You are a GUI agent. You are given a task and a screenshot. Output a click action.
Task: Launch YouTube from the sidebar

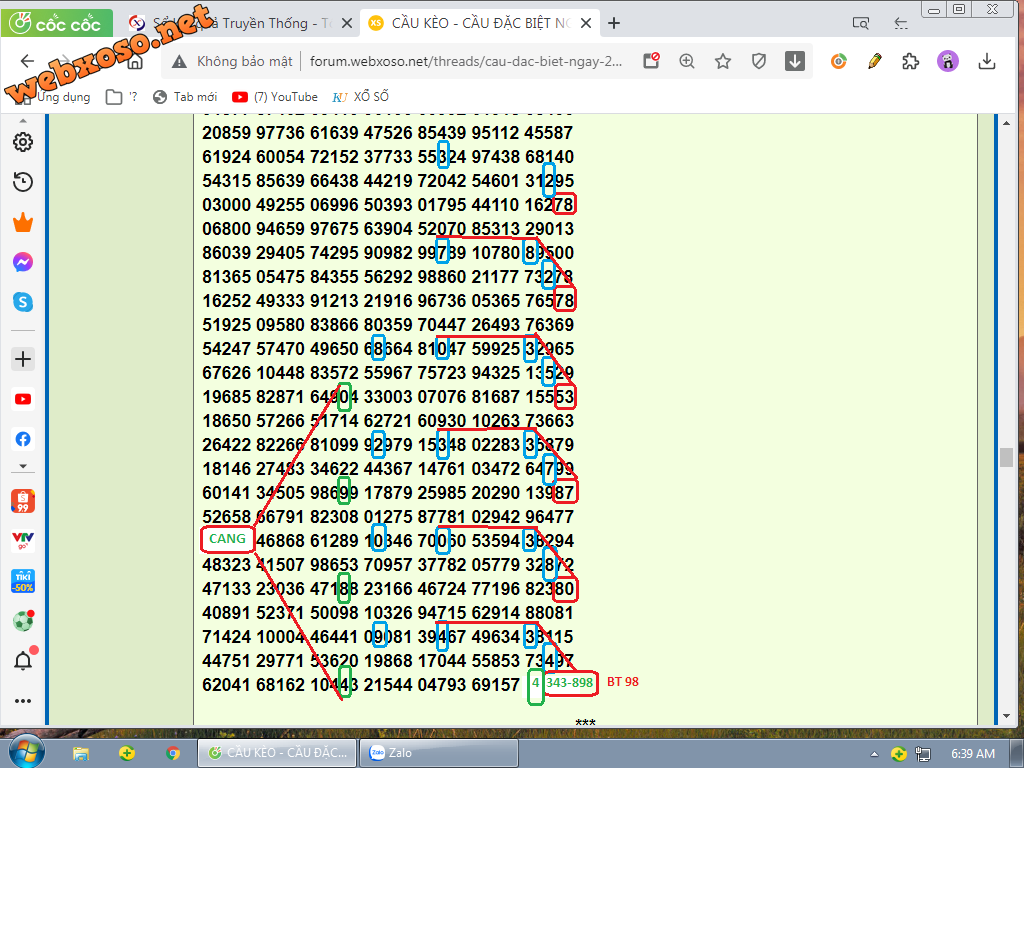22,399
